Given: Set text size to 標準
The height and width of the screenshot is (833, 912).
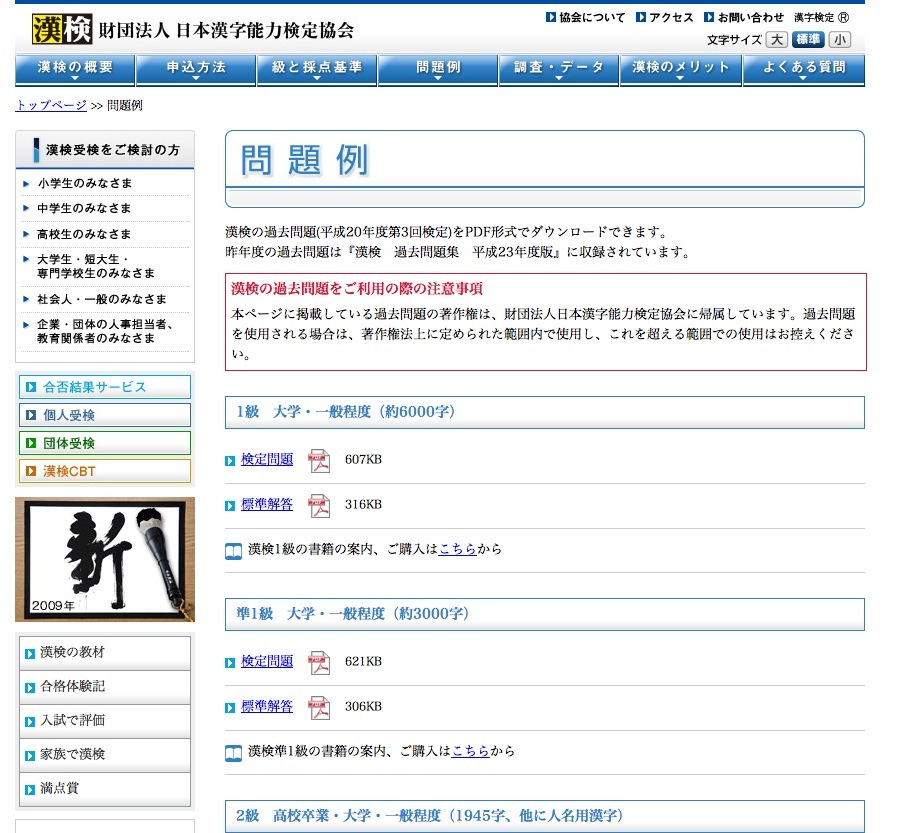Looking at the screenshot, I should (x=808, y=40).
